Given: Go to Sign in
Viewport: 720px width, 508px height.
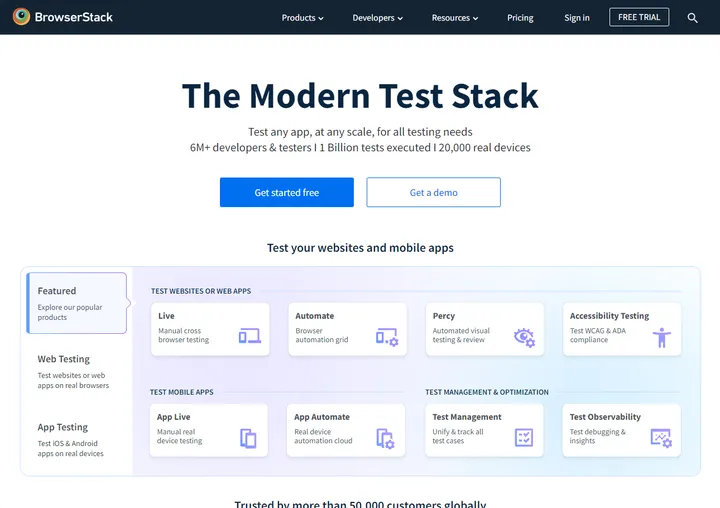Looking at the screenshot, I should pyautogui.click(x=577, y=18).
